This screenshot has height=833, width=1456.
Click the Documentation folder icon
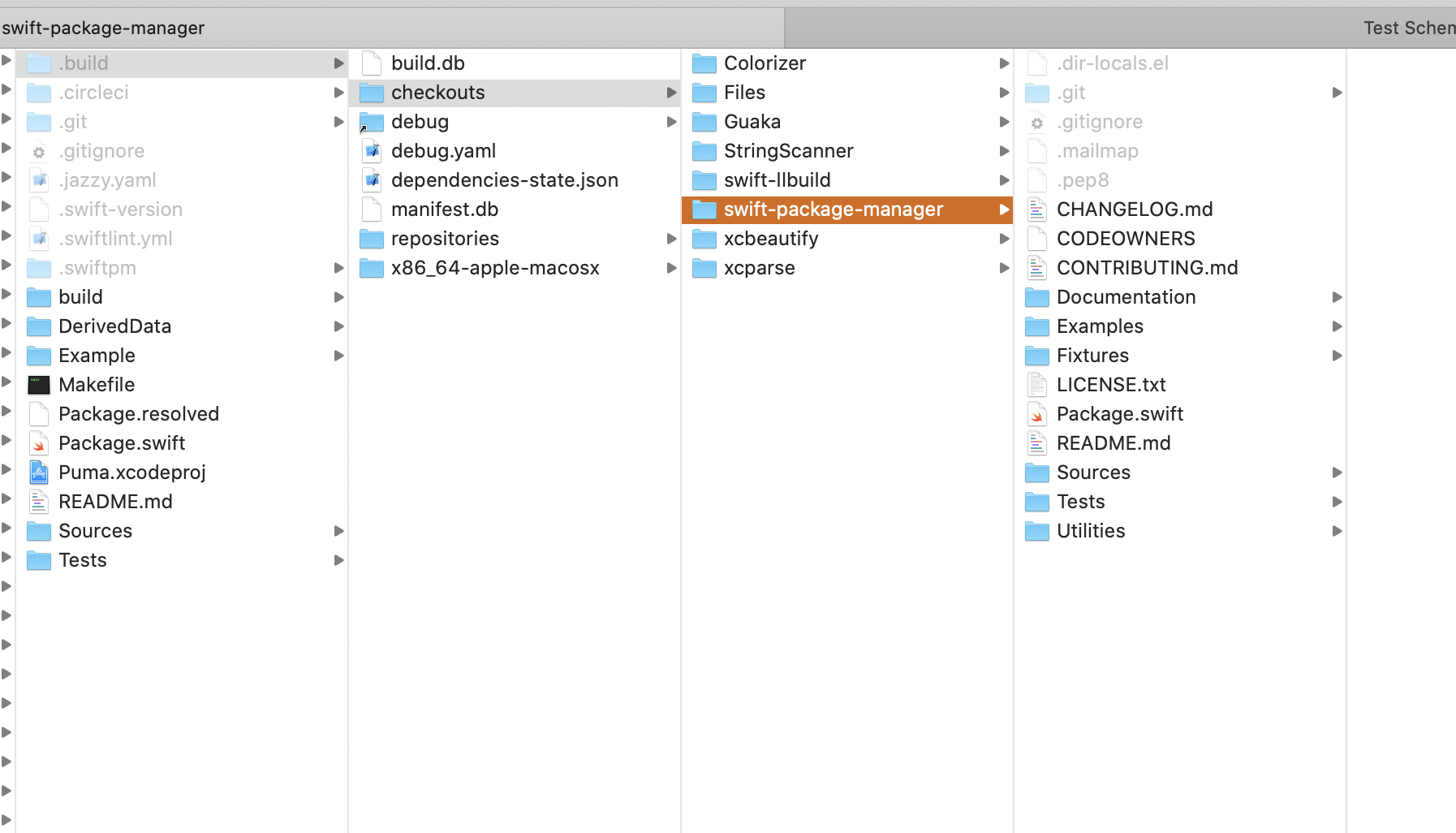coord(1037,297)
